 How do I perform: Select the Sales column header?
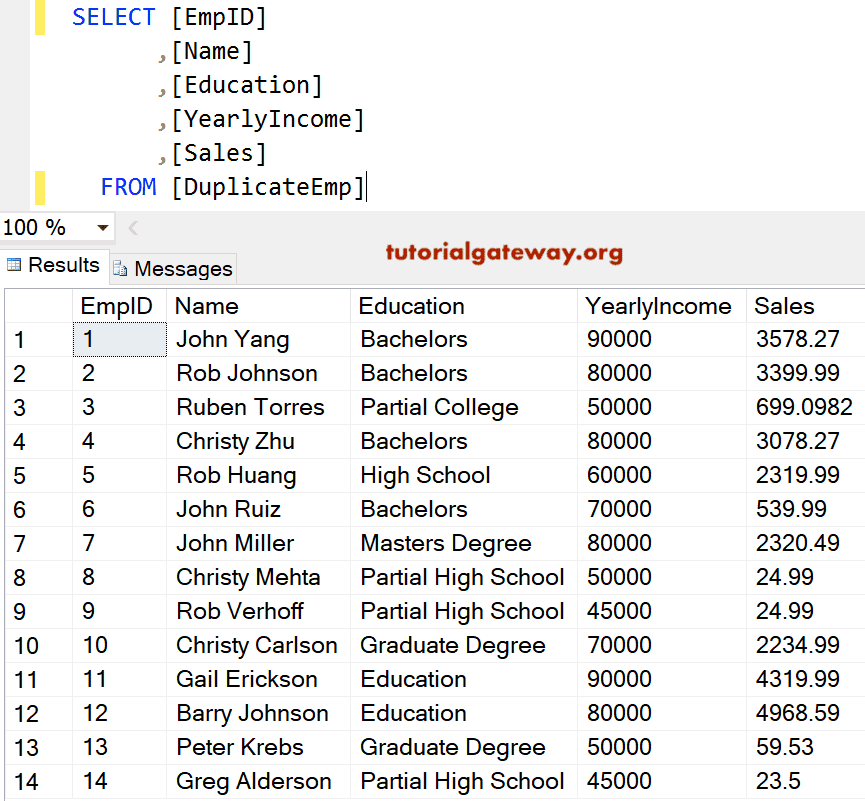coord(784,306)
